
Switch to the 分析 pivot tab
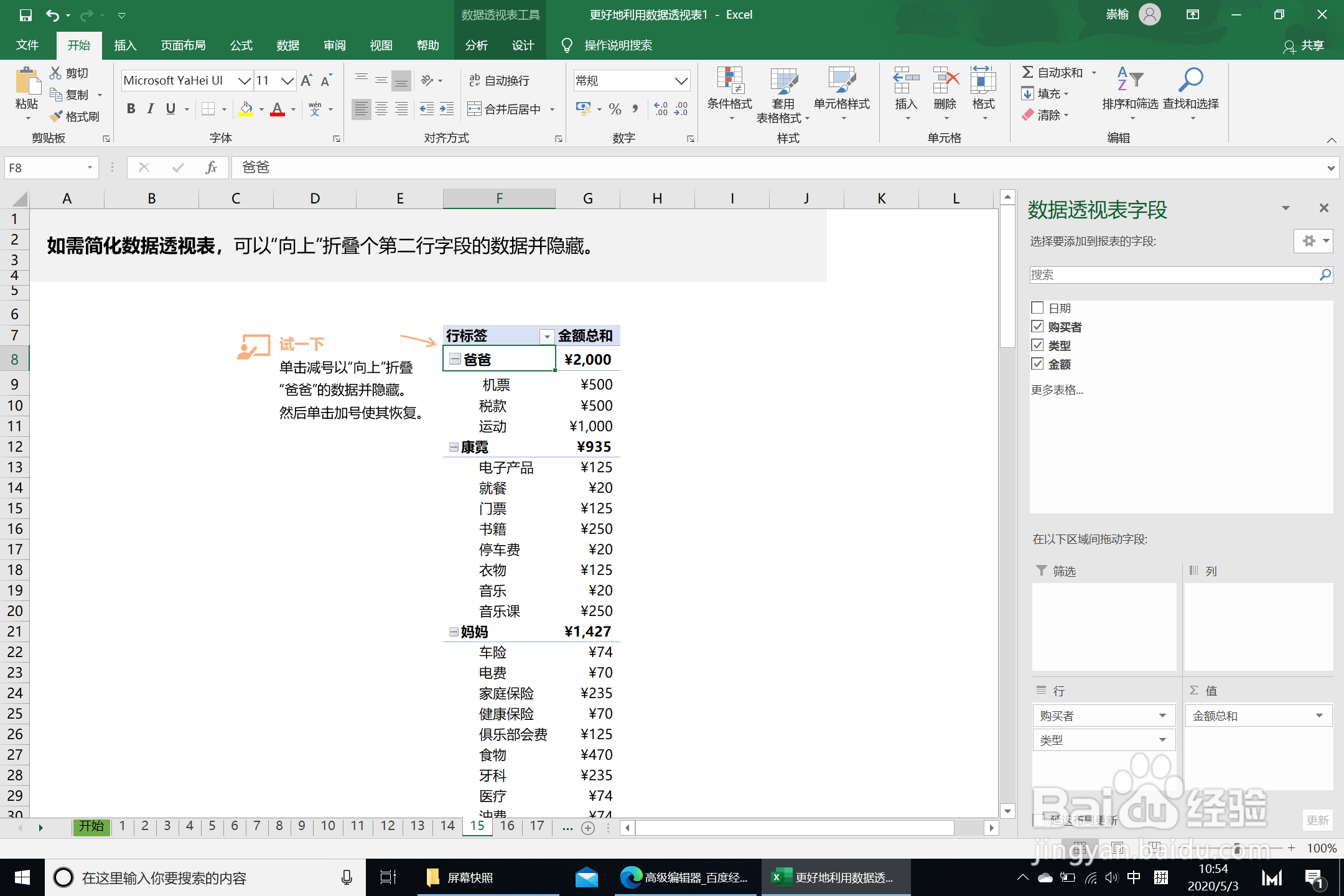(477, 45)
